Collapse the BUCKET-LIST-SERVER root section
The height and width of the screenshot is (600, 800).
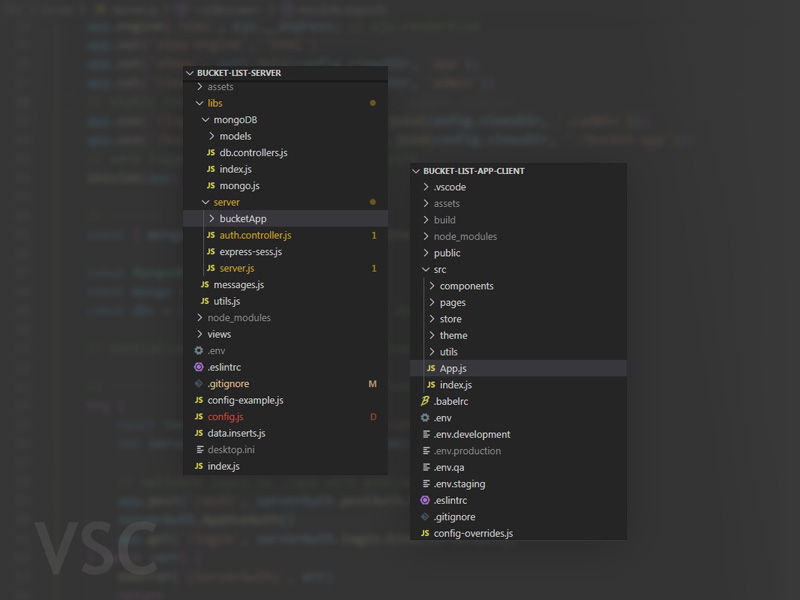click(191, 73)
